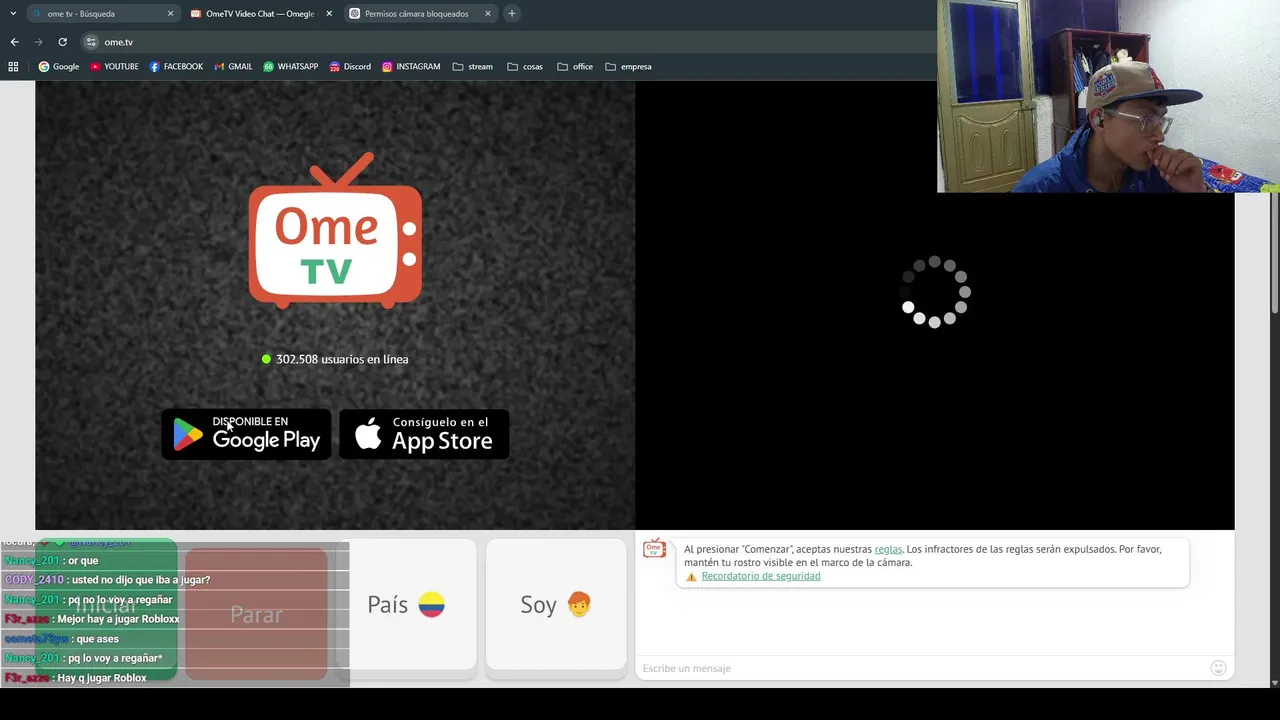Open the emoji picker in chat box

(x=1218, y=668)
